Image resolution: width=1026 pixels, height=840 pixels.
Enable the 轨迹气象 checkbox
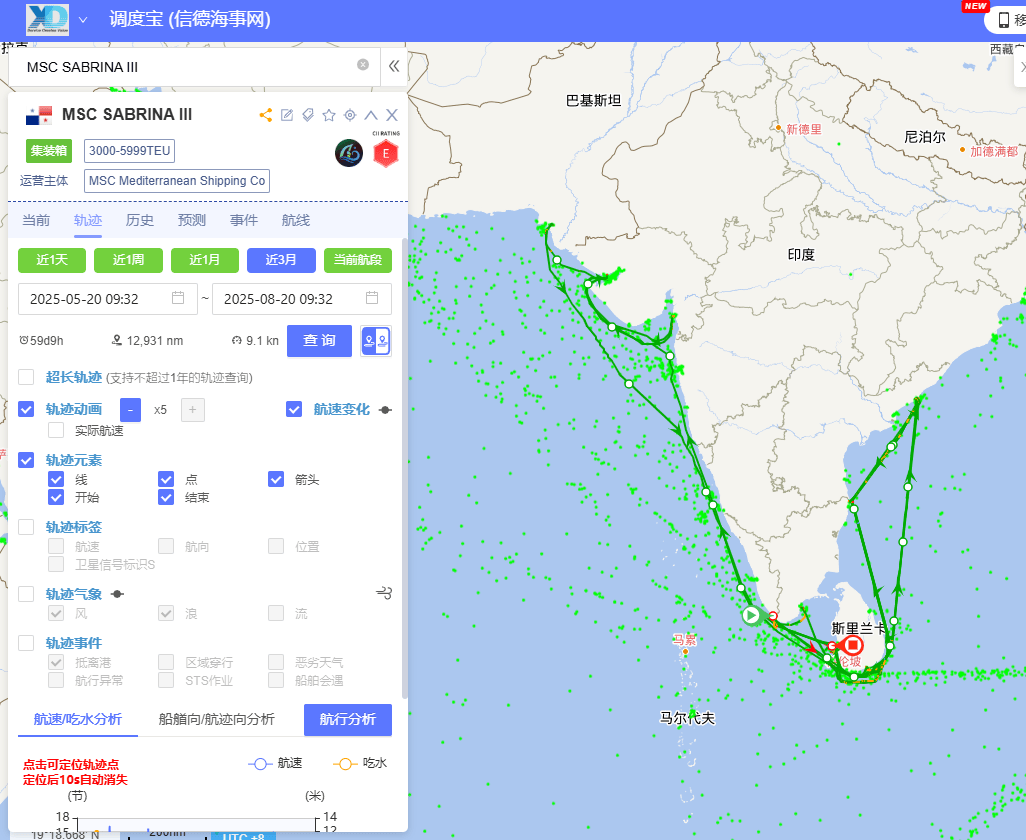pos(26,594)
